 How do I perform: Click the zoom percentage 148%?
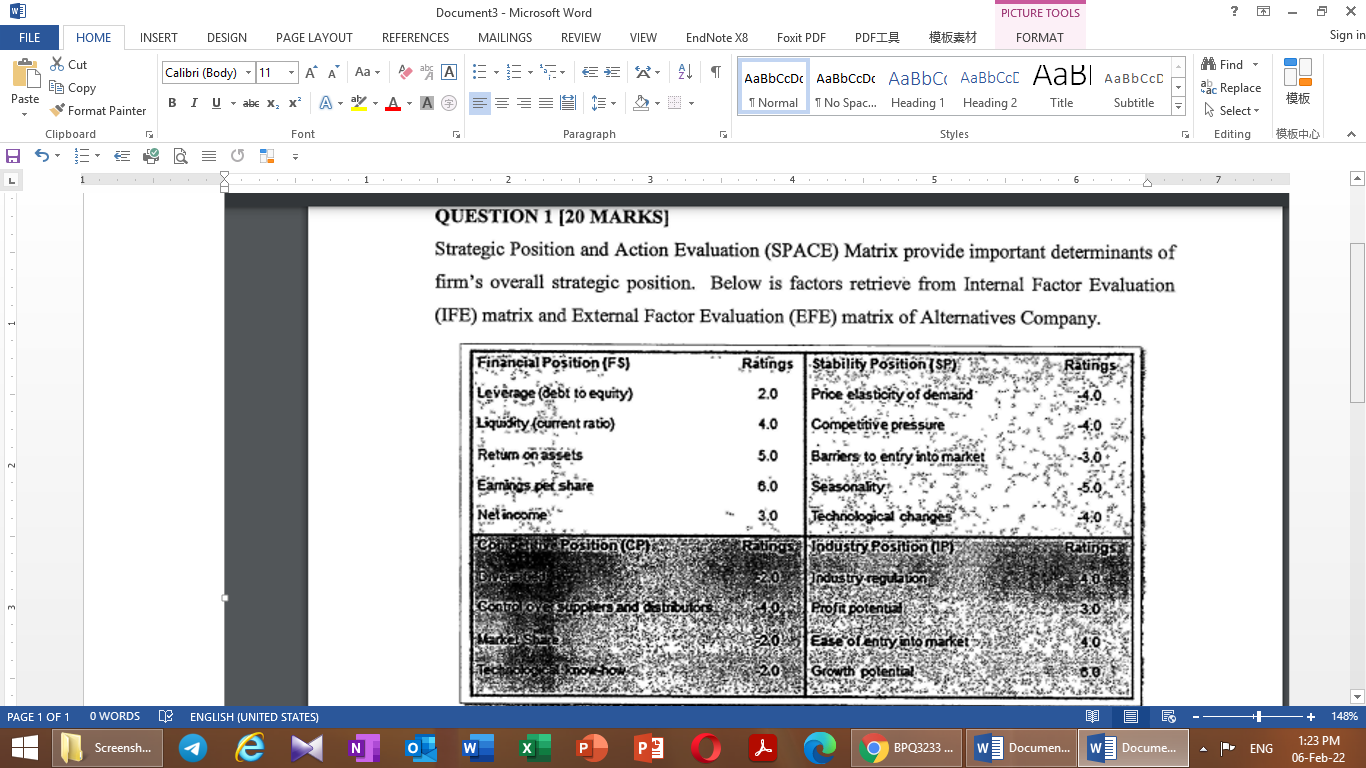[x=1343, y=717]
